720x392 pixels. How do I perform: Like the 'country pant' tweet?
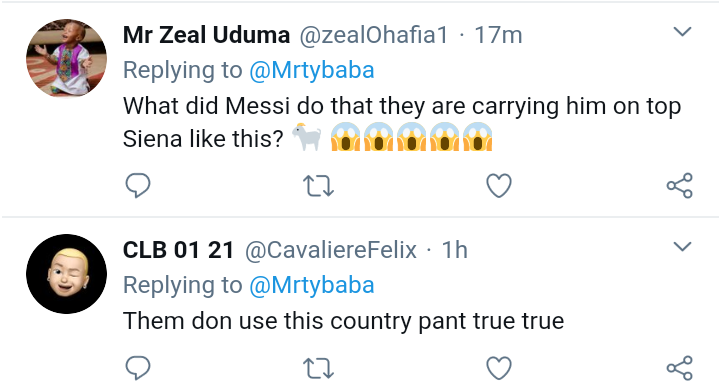pos(499,368)
